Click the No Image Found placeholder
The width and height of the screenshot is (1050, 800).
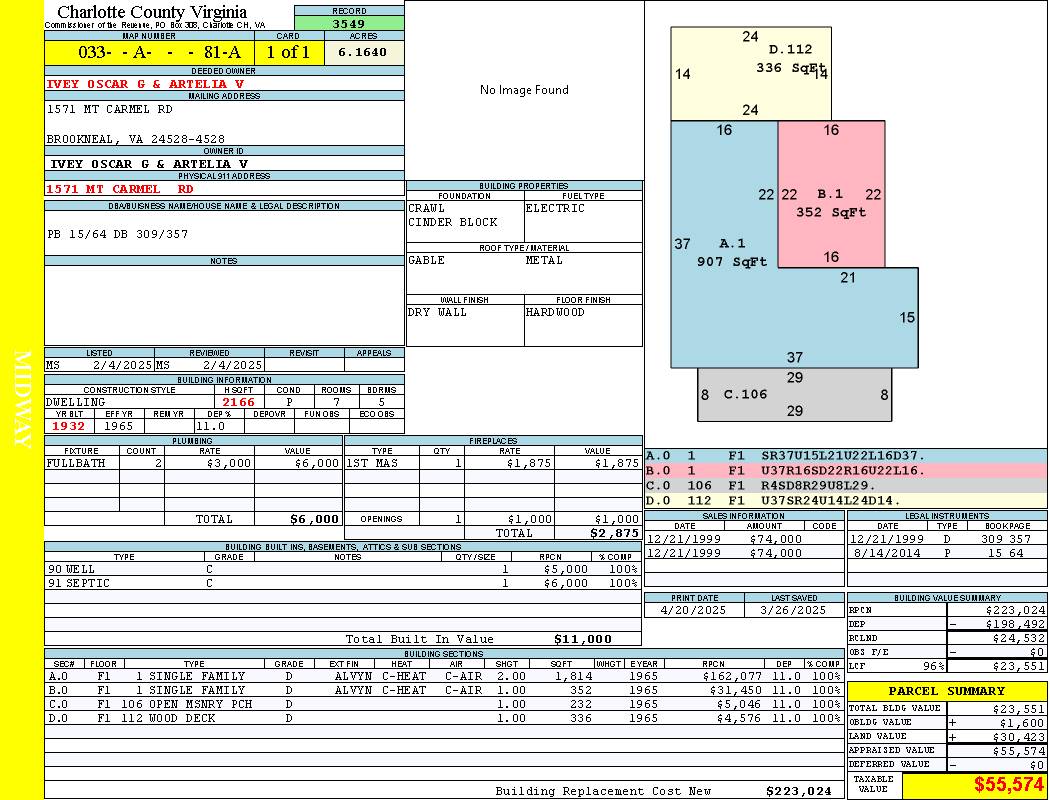pos(524,90)
